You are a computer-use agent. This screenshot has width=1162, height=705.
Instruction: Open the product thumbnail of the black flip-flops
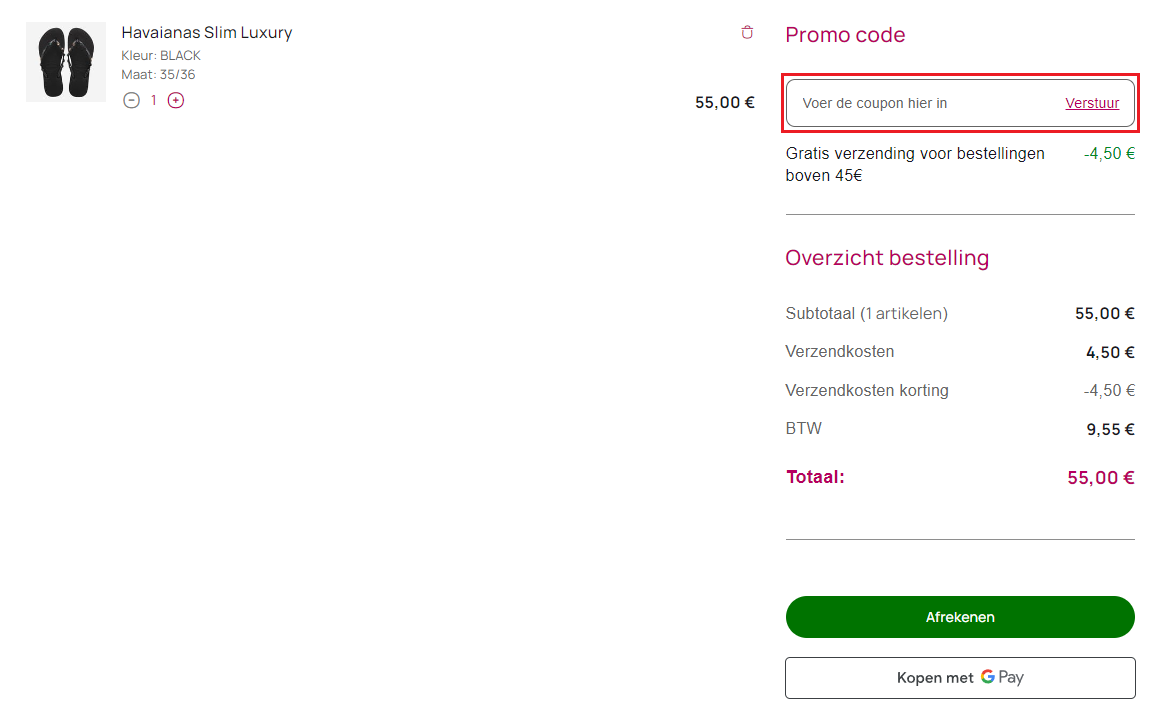[x=65, y=61]
